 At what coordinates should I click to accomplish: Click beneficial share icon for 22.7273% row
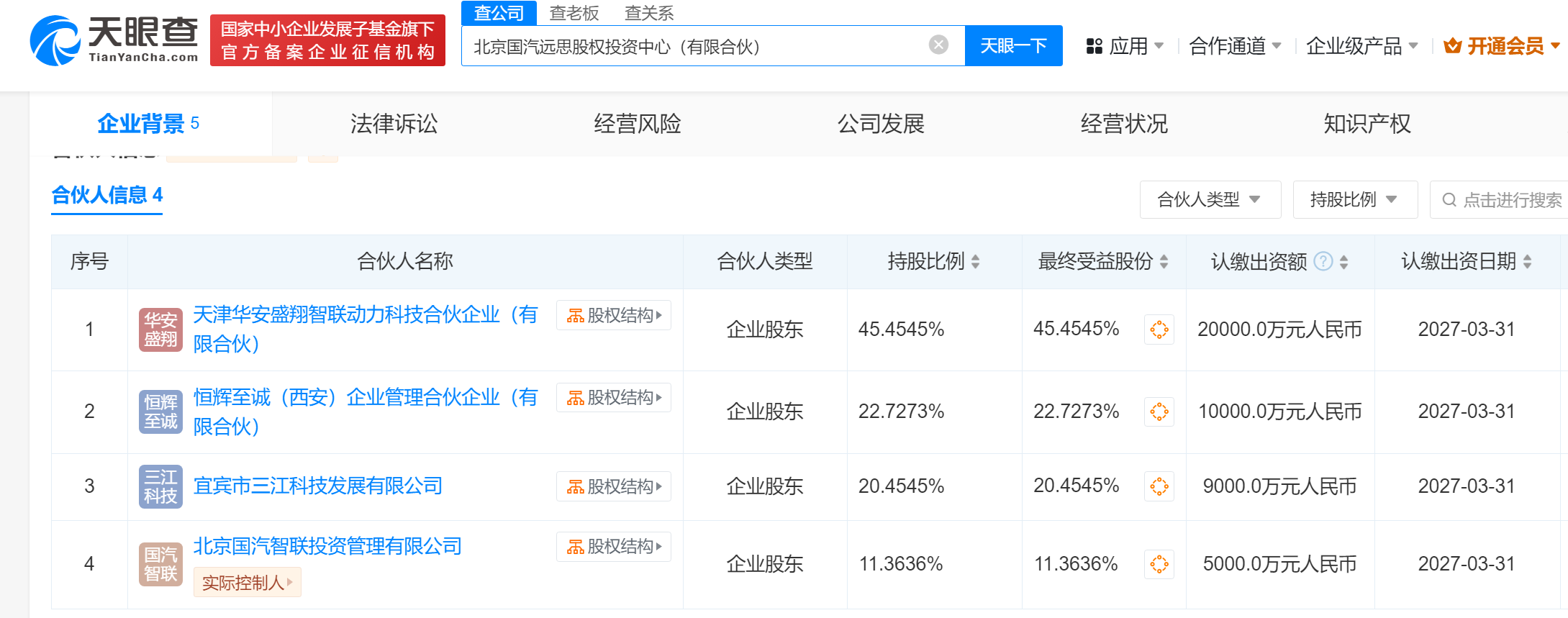[1159, 412]
